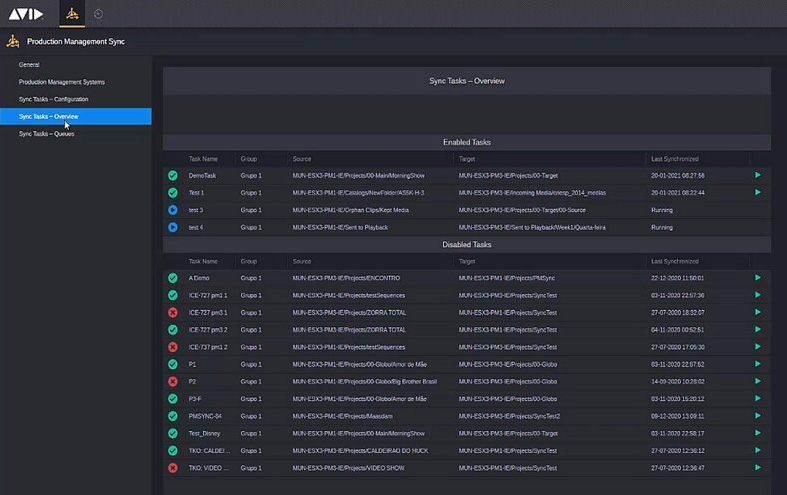Image resolution: width=787 pixels, height=495 pixels.
Task: Run the TKD: CALDEI... sync task
Action: click(x=758, y=450)
